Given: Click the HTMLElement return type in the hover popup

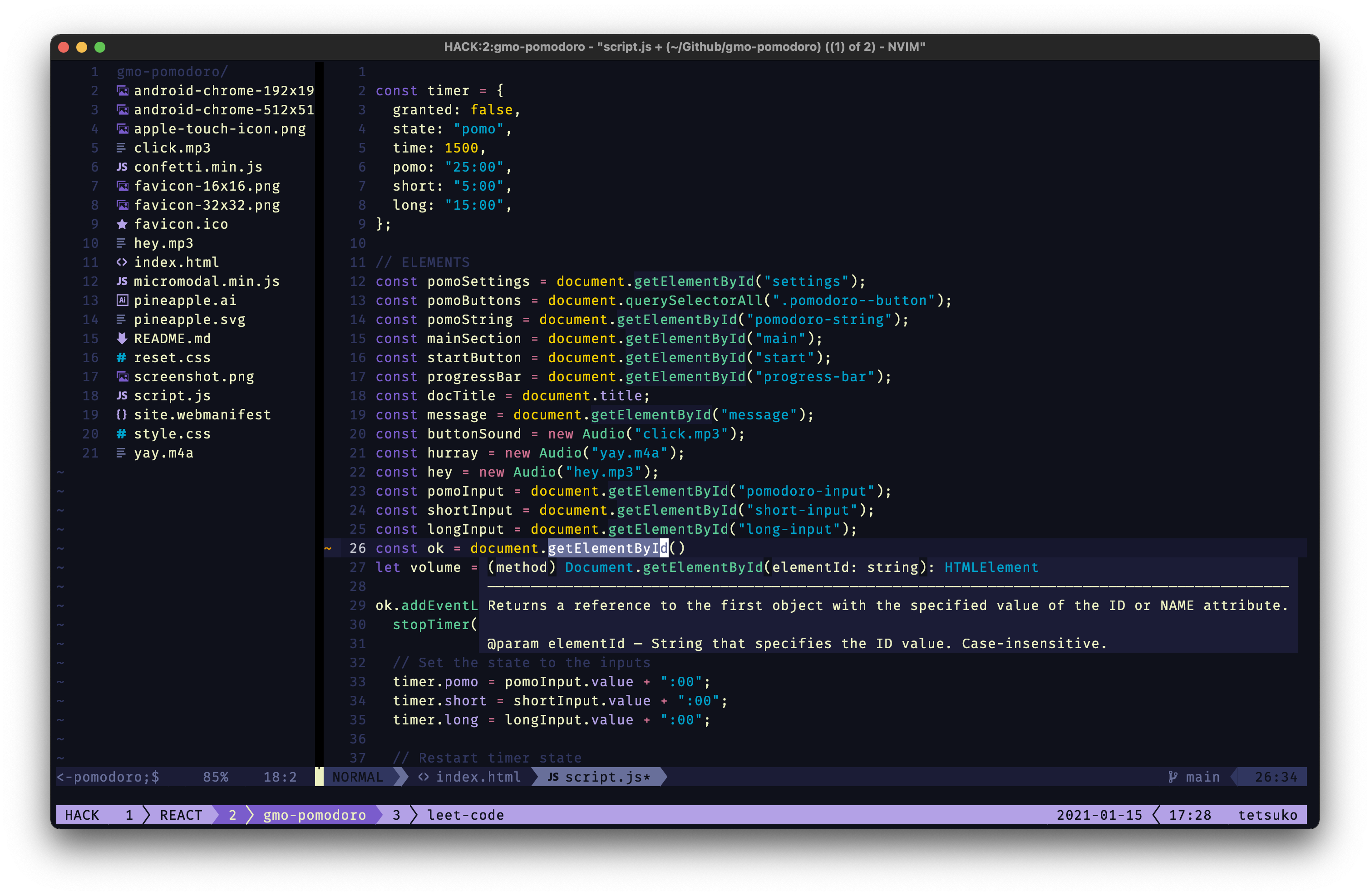Looking at the screenshot, I should pos(991,567).
